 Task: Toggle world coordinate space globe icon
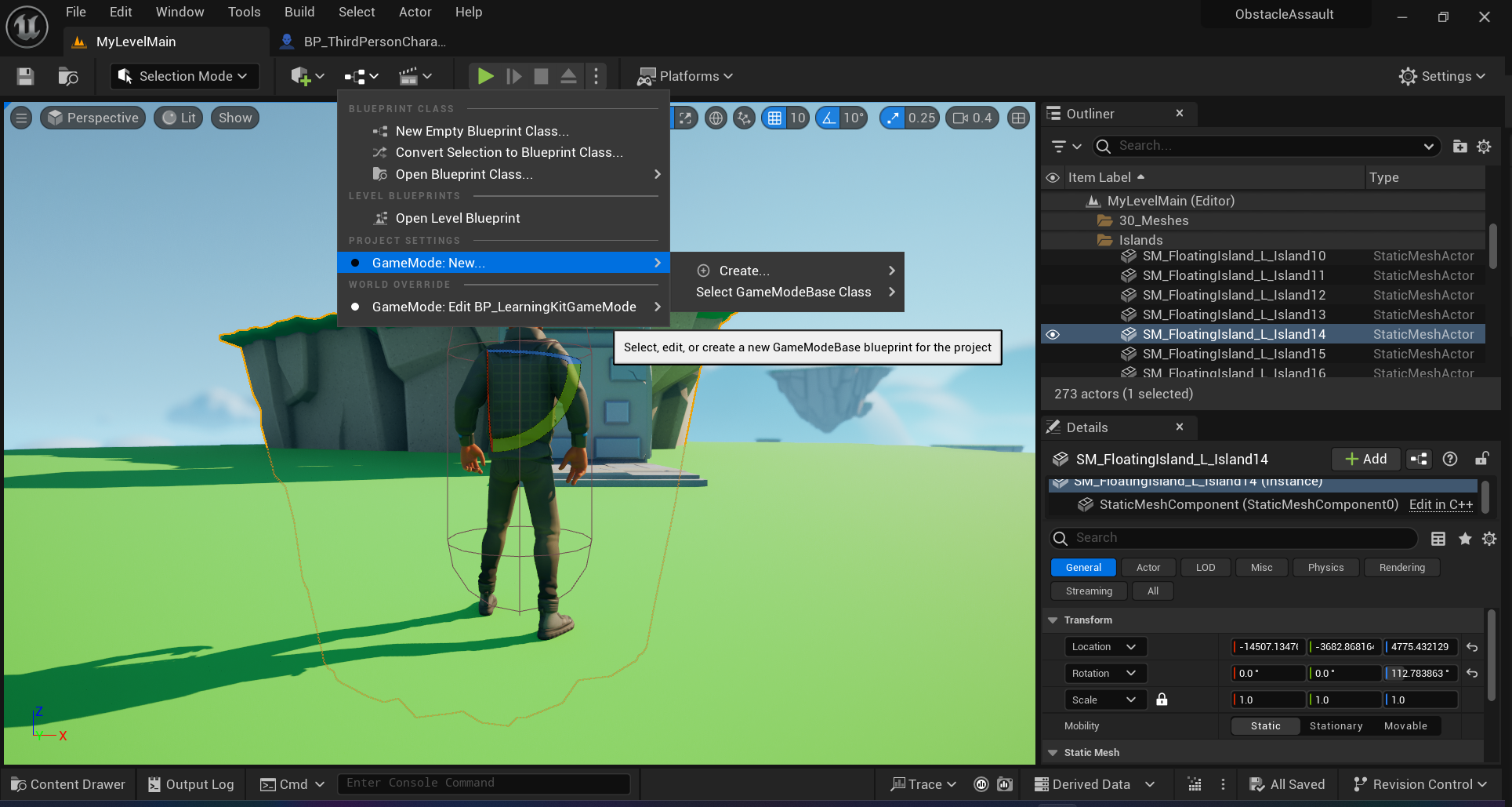(x=716, y=118)
